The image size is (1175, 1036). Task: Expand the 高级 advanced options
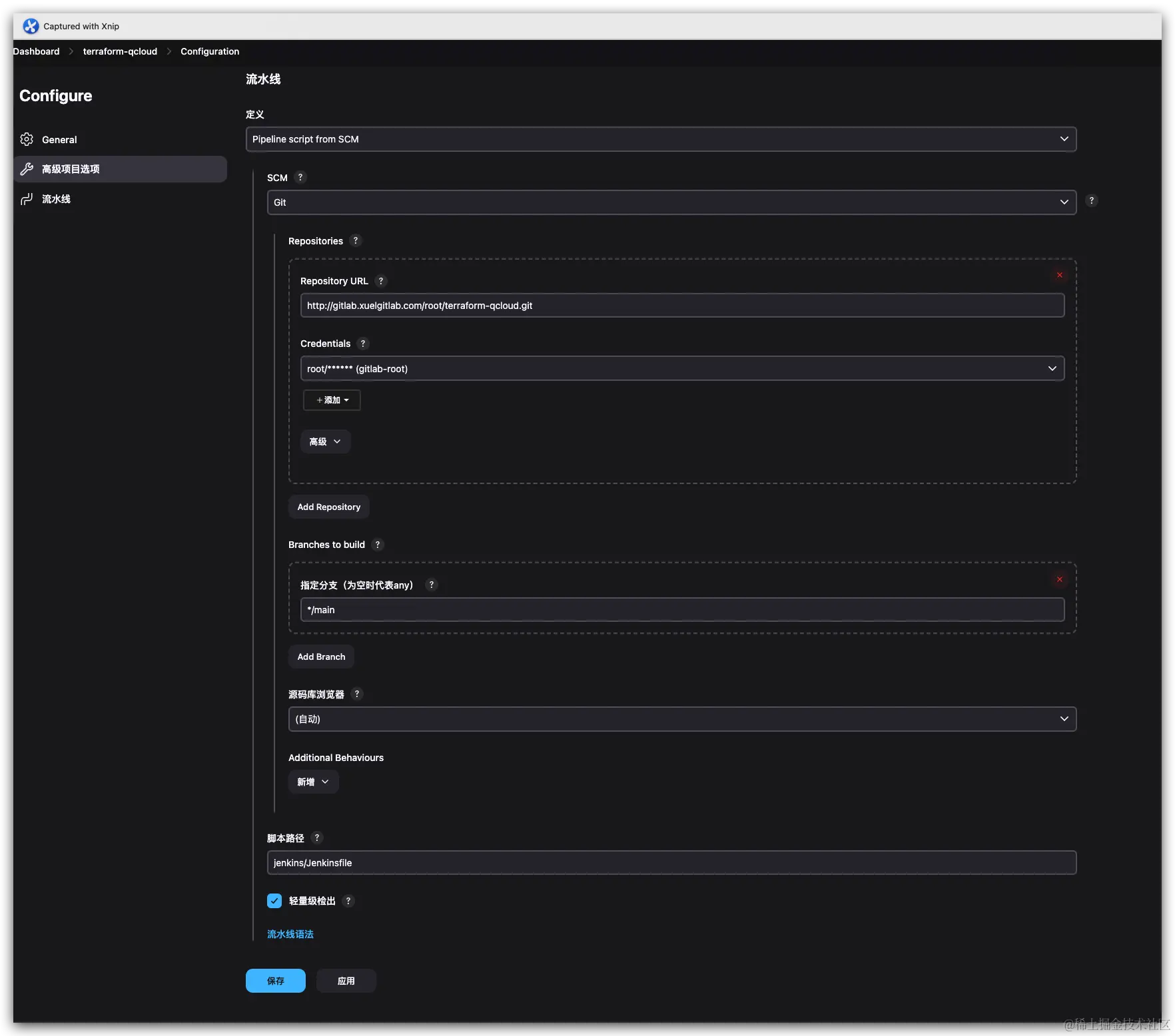coord(325,441)
